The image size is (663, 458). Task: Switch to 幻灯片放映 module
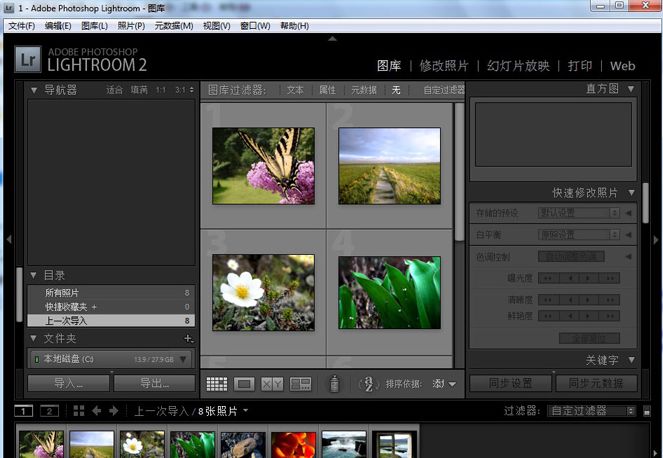tap(518, 66)
